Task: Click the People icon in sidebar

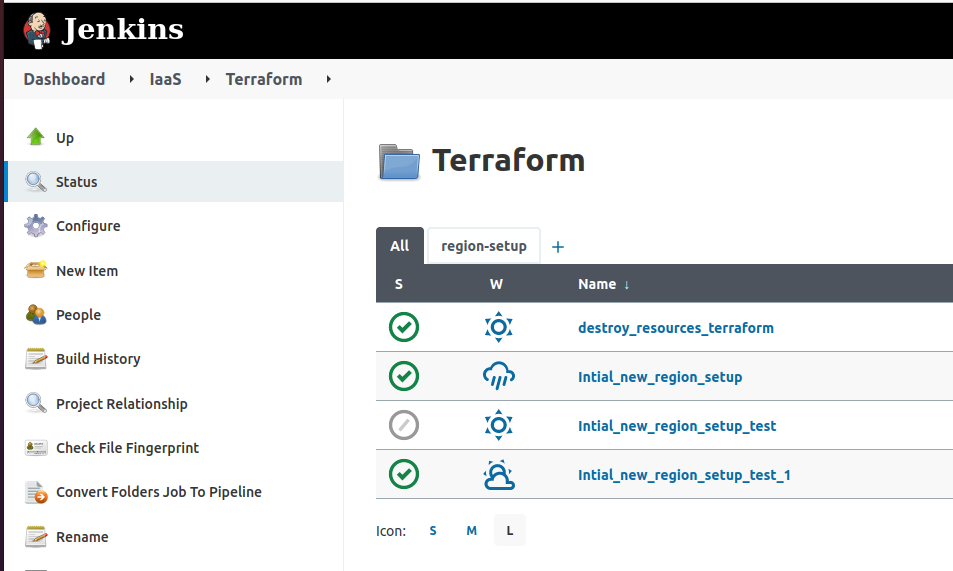Action: 36,315
